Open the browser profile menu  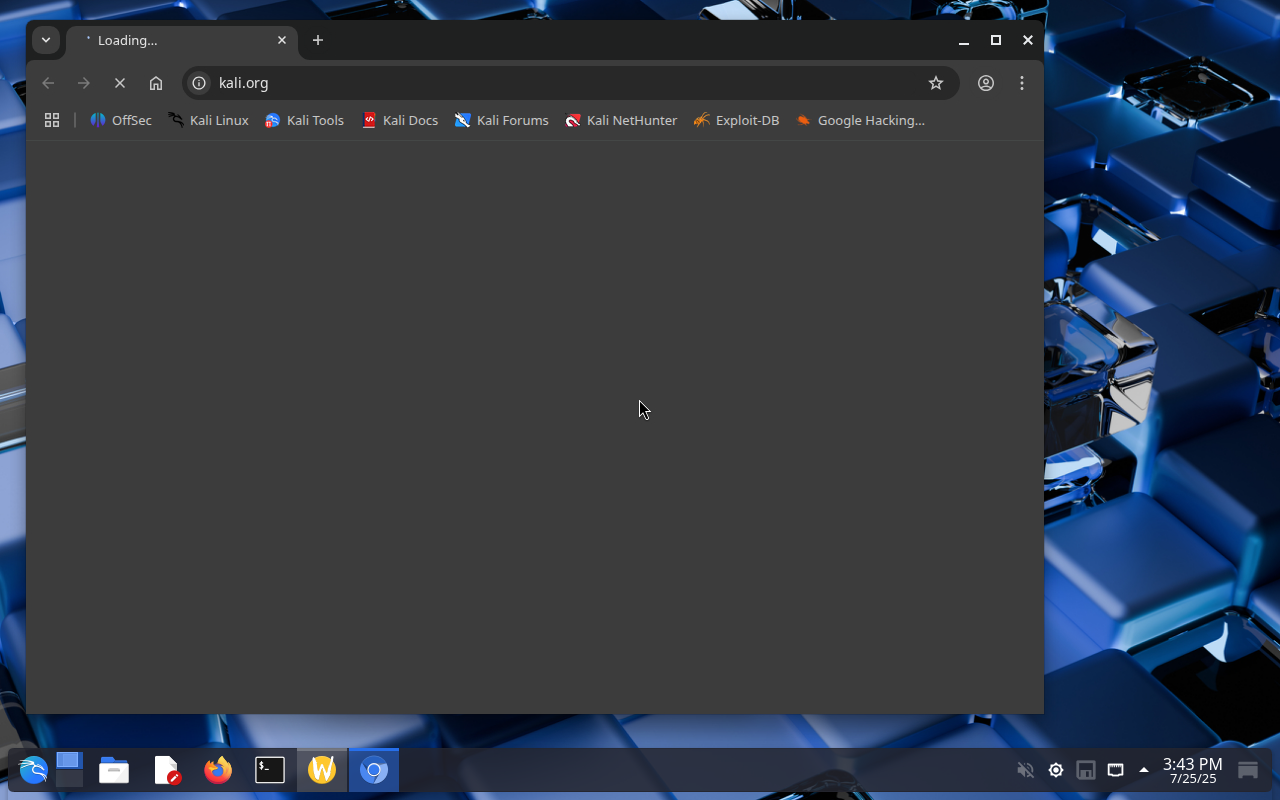986,83
